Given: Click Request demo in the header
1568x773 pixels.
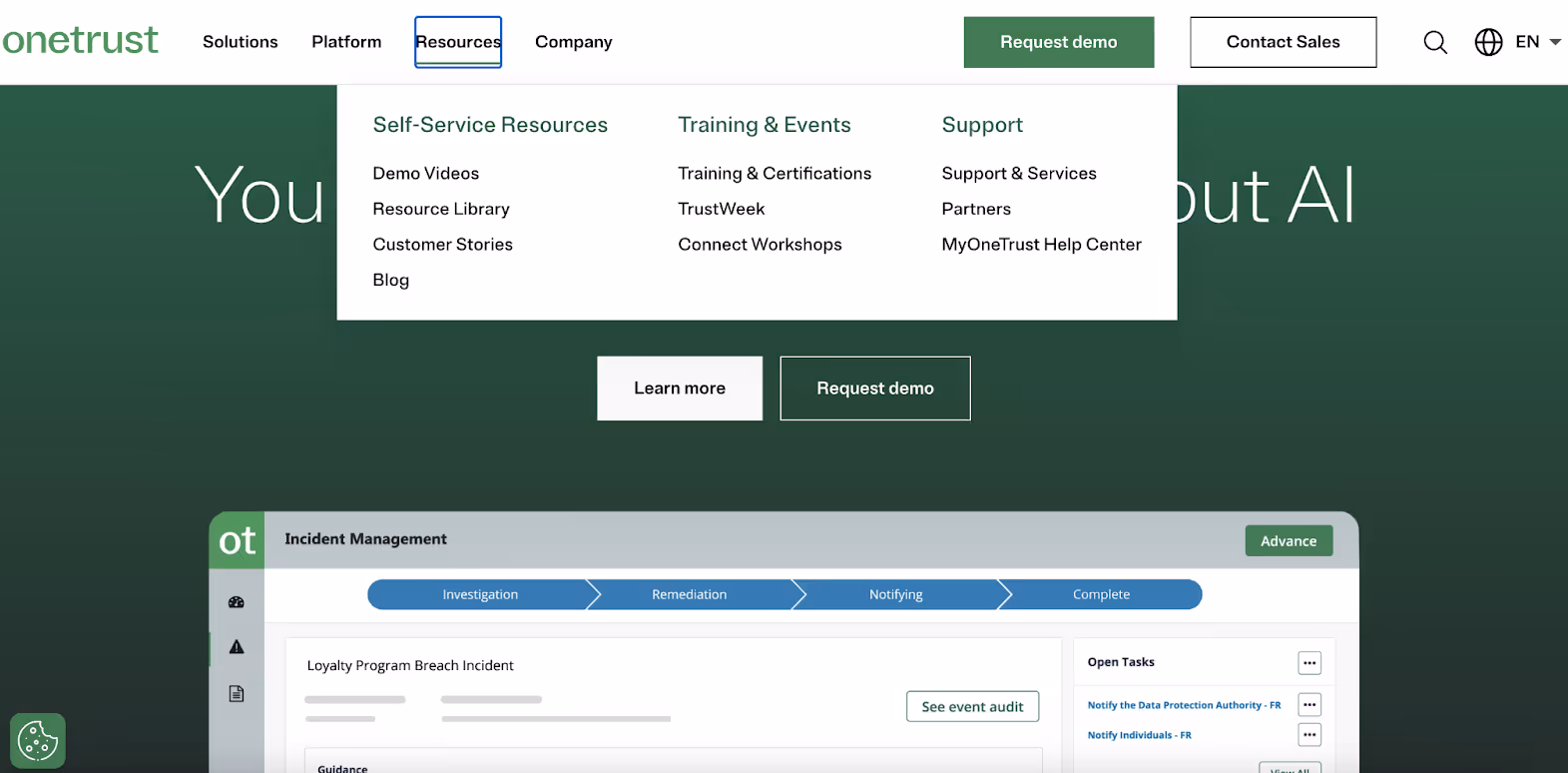Looking at the screenshot, I should coord(1059,42).
